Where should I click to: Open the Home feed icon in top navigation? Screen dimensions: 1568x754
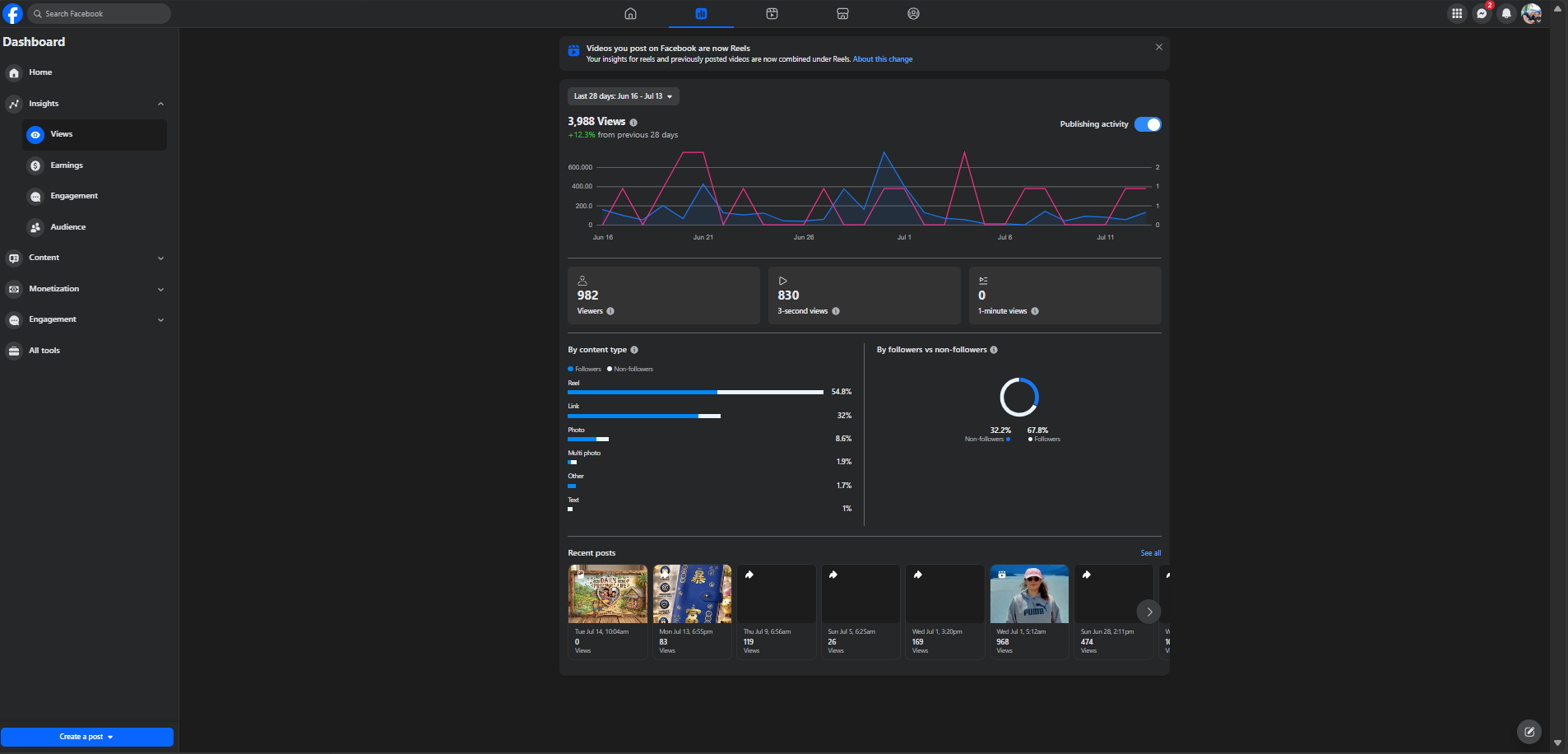(630, 13)
